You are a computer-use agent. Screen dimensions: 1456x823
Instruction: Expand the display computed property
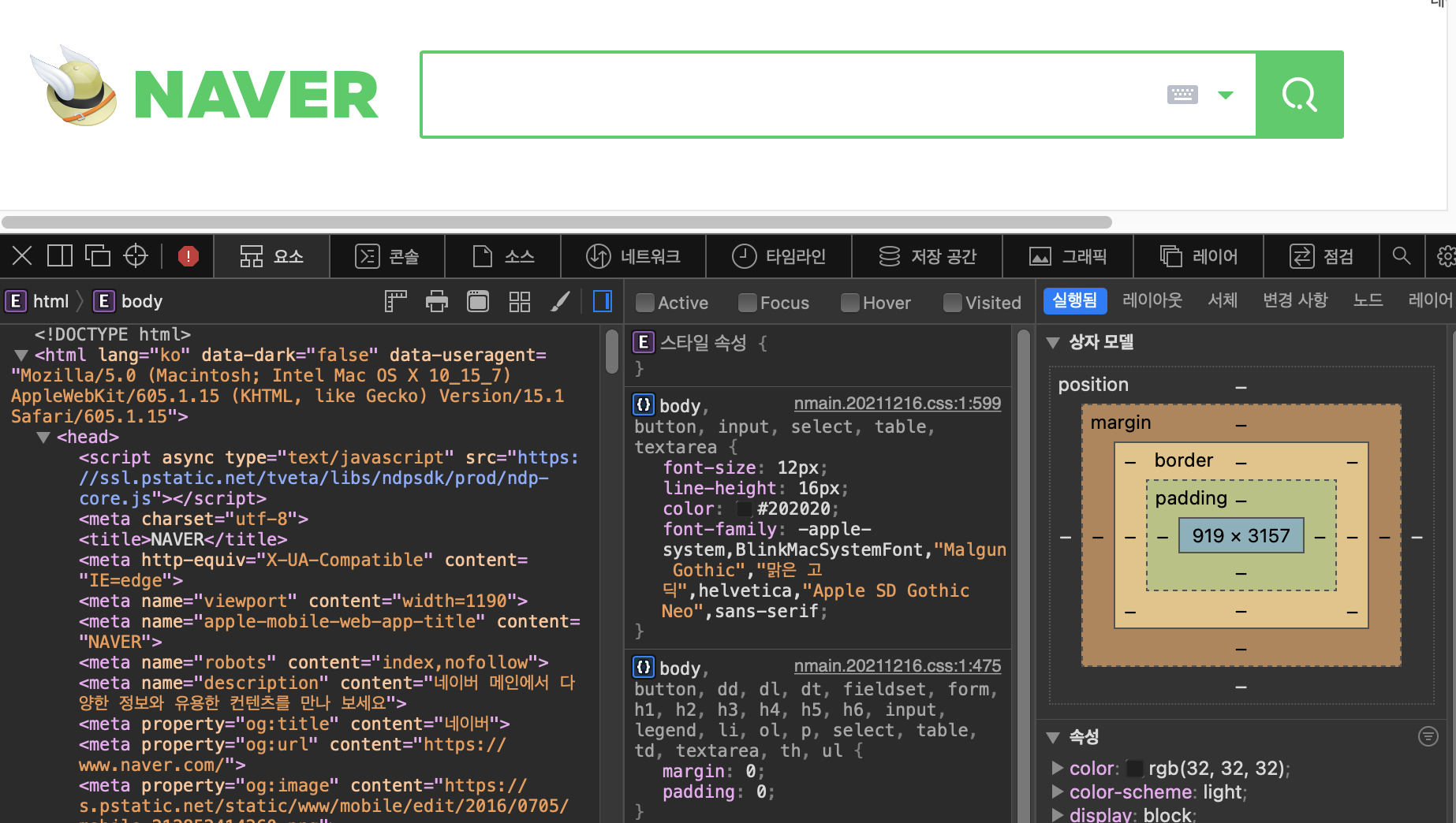click(1058, 814)
